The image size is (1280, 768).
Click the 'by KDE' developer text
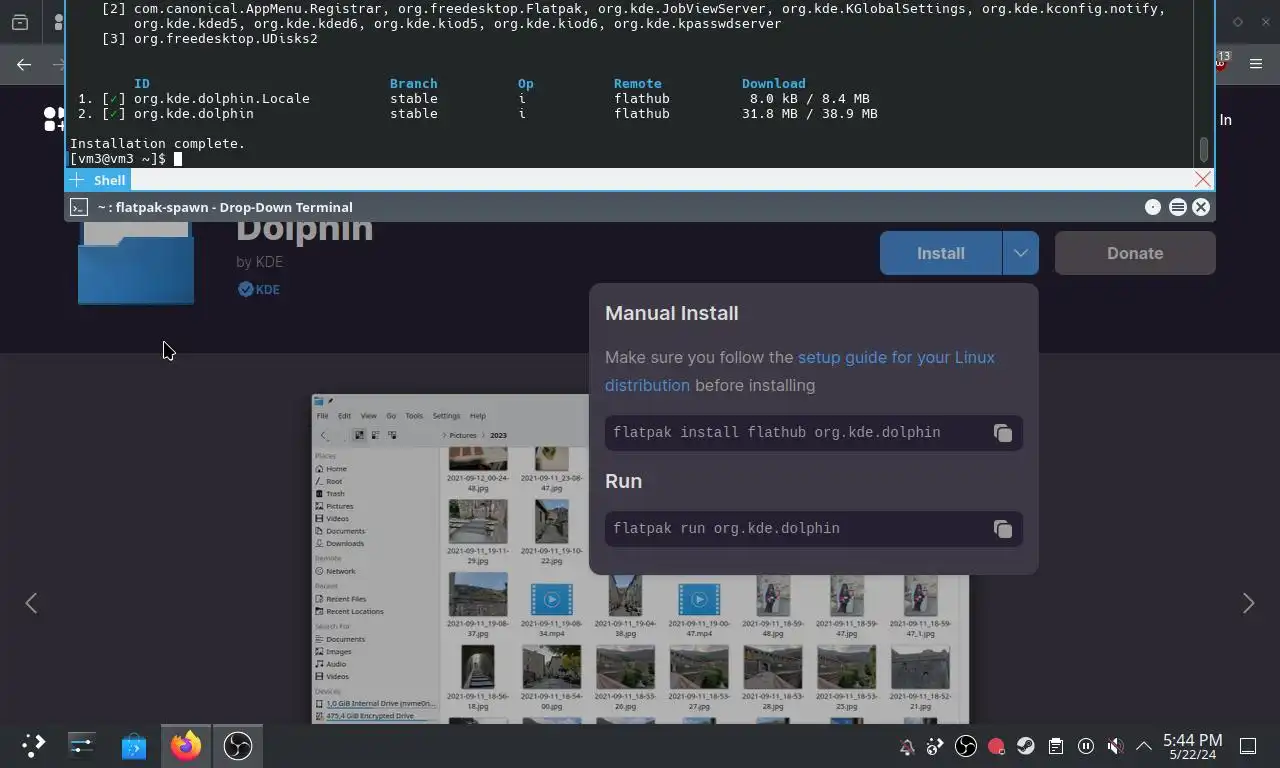tap(260, 262)
